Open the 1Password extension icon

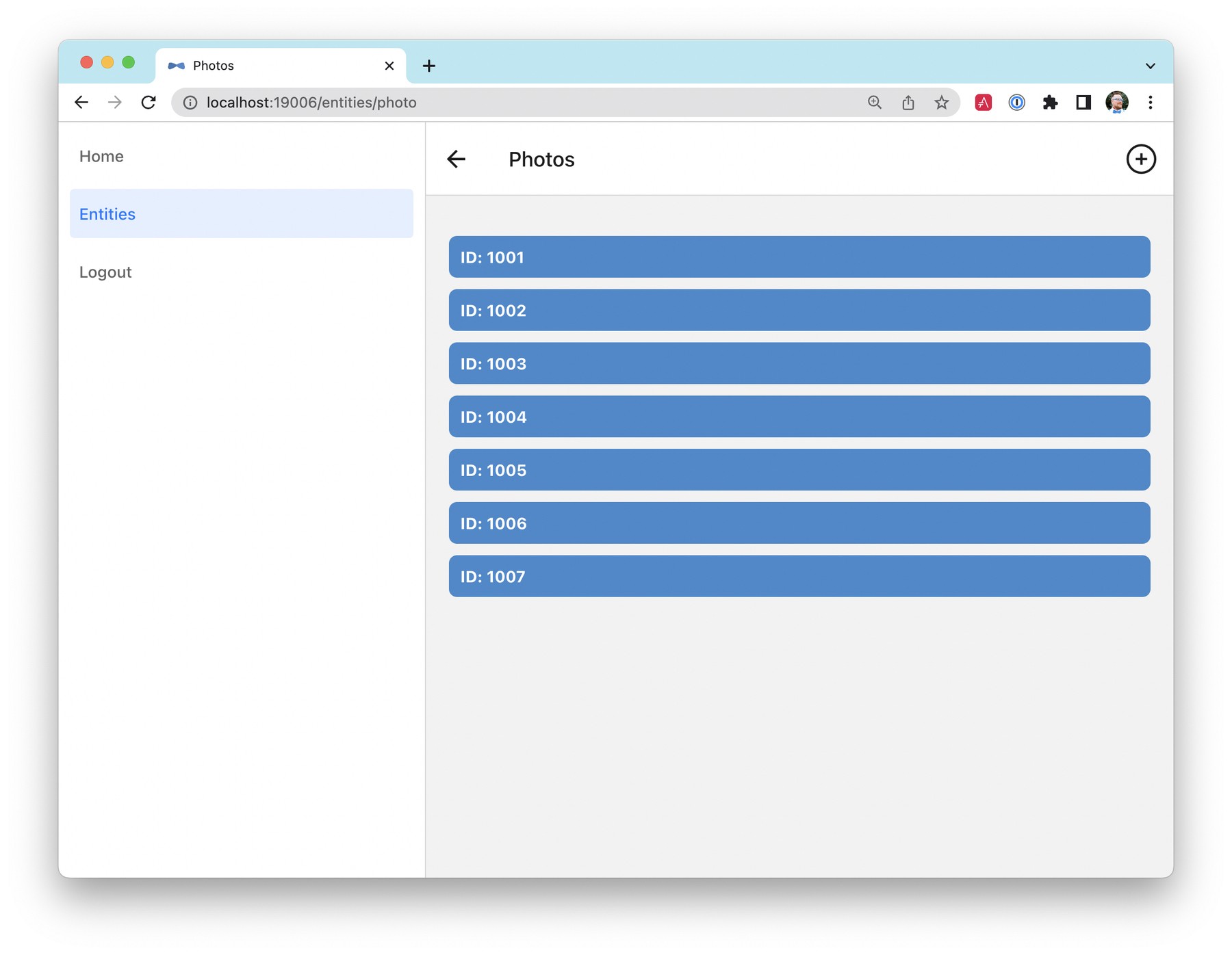(x=1016, y=103)
